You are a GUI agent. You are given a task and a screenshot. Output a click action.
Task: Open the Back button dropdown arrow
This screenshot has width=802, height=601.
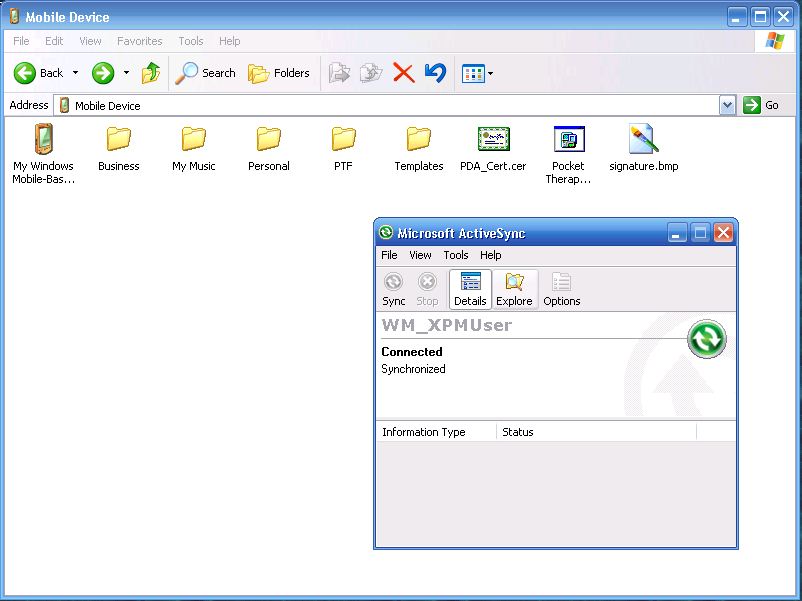[x=73, y=72]
